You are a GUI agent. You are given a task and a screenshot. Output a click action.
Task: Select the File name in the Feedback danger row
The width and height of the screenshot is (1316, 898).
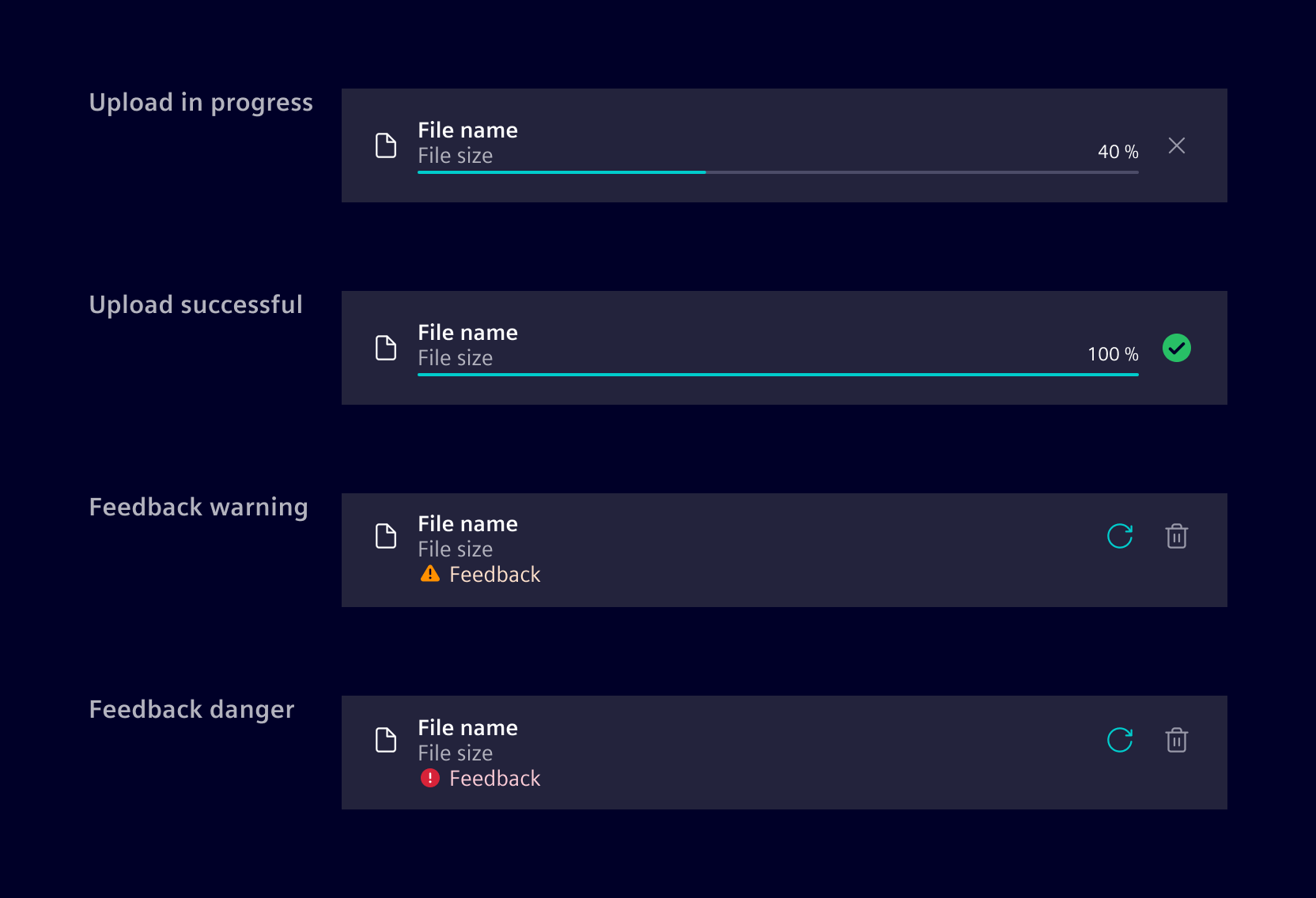467,728
